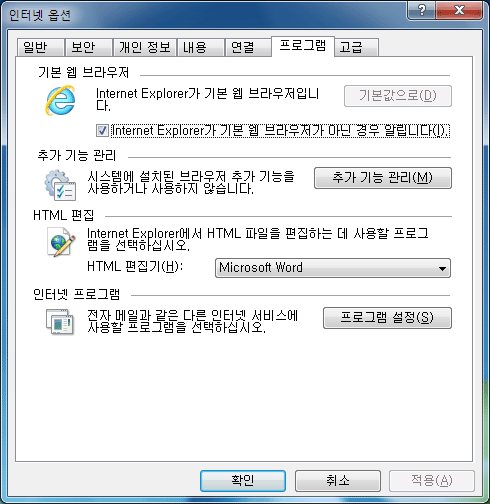Image resolution: width=490 pixels, height=504 pixels.
Task: Select the 내용 tab
Action: click(200, 47)
